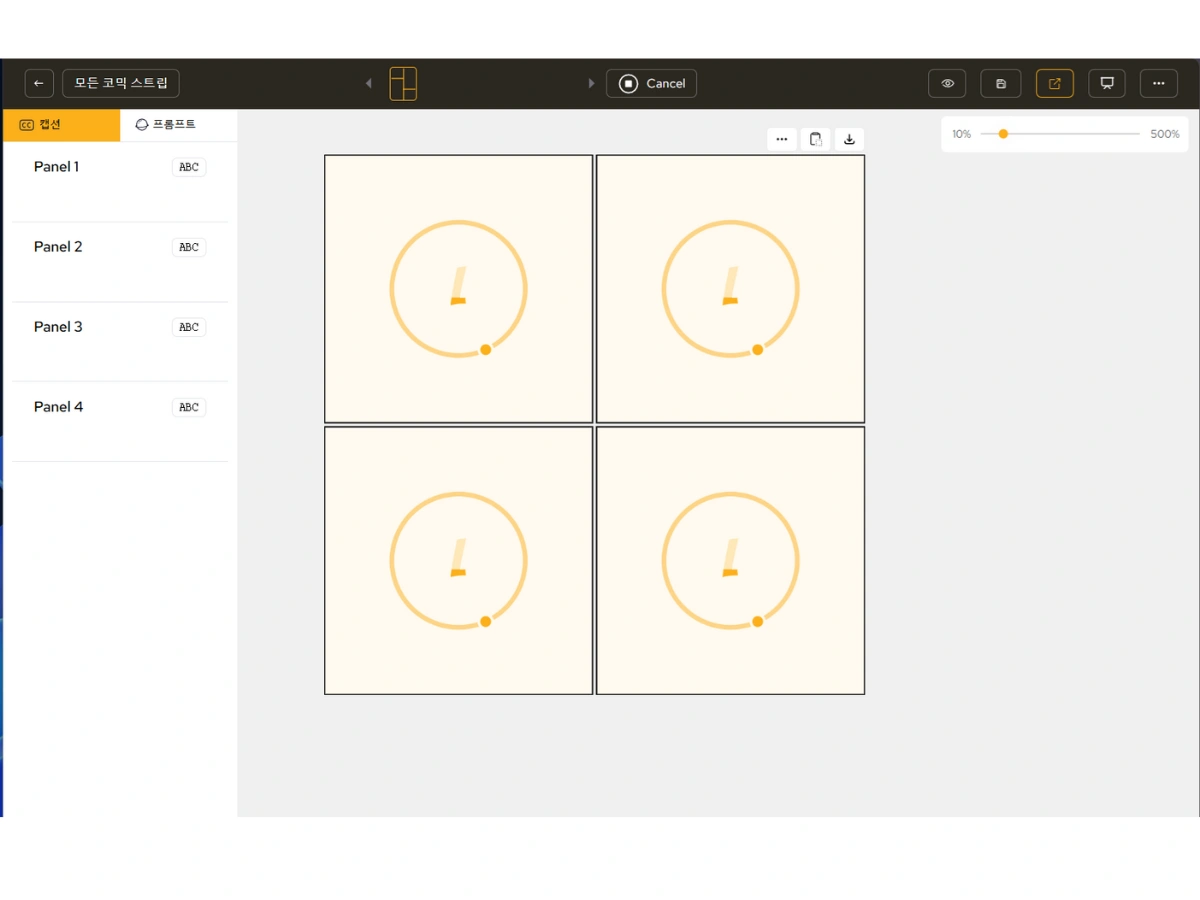Open the 모든 코믹 스트립 list
This screenshot has width=1200, height=900.
click(x=121, y=83)
